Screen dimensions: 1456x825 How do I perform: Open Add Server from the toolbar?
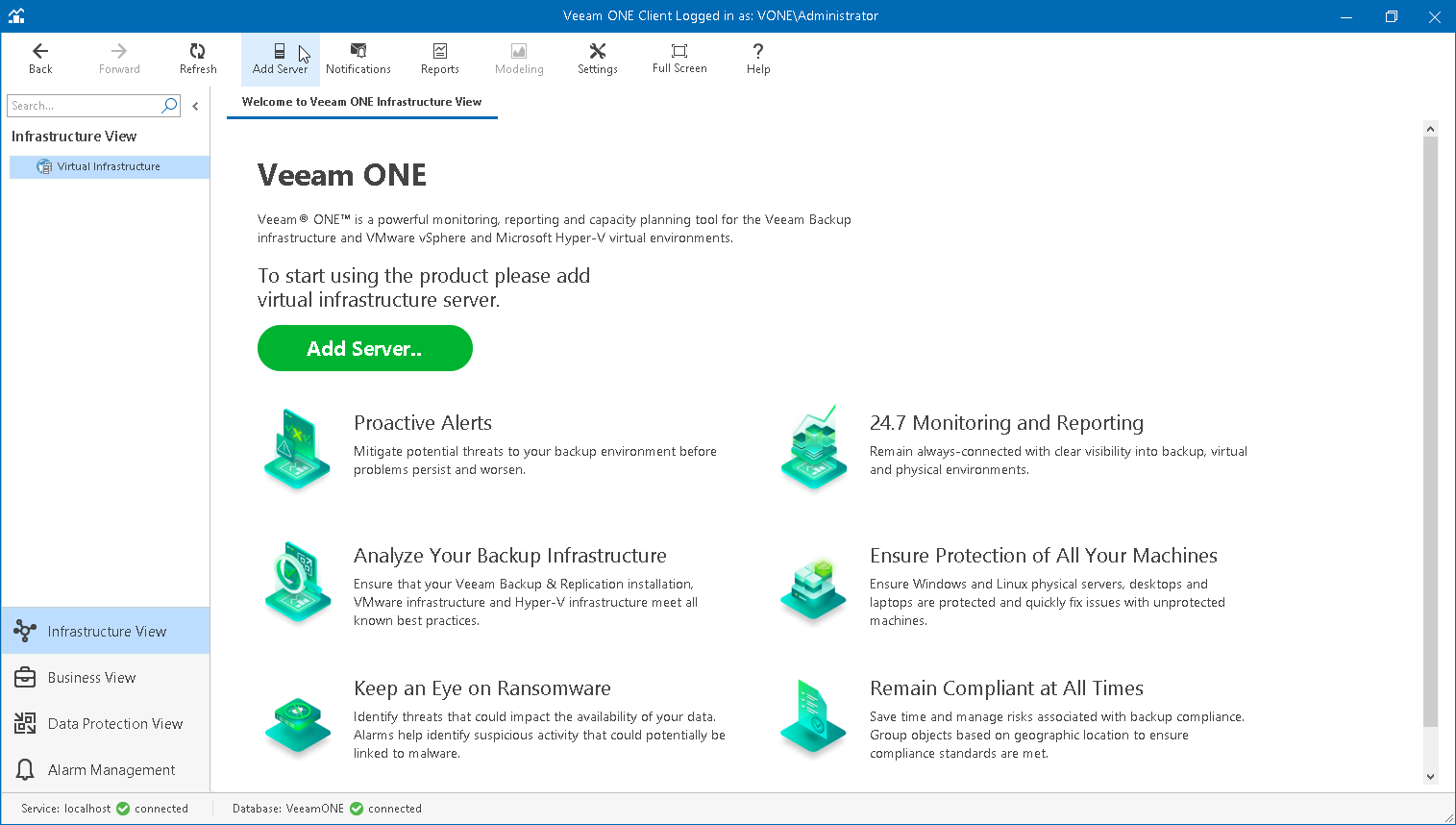point(281,59)
